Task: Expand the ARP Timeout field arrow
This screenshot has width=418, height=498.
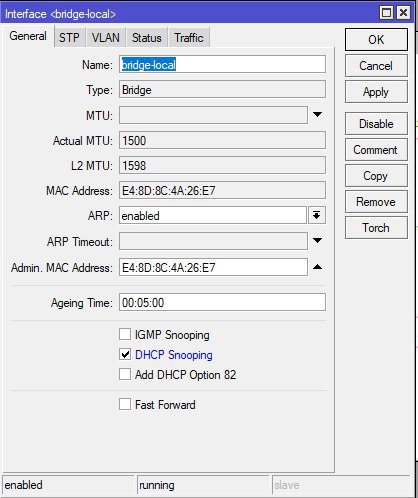Action: (x=317, y=240)
